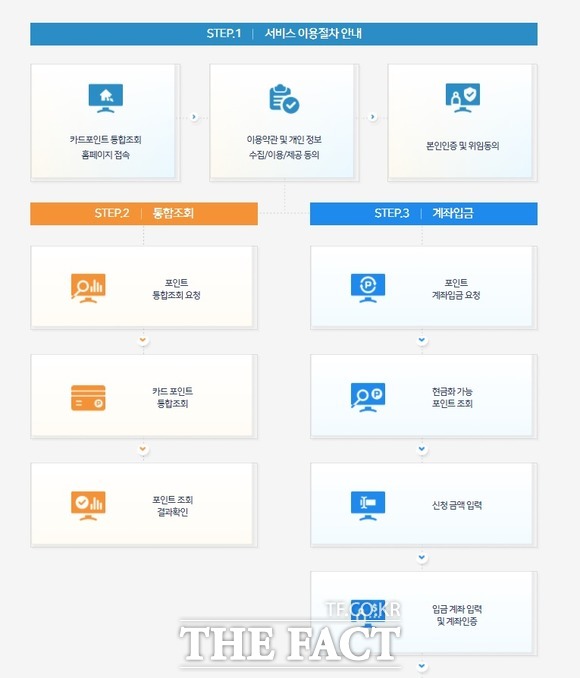Select the orange STEP.2 통합조회 header
The height and width of the screenshot is (678, 580).
click(x=144, y=214)
